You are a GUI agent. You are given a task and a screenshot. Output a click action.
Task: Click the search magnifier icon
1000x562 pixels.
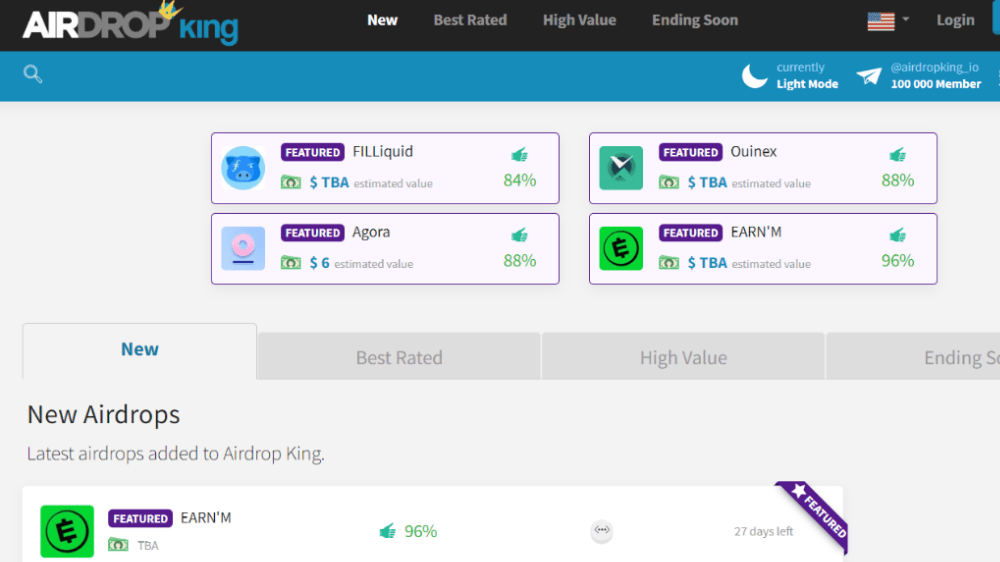tap(33, 74)
